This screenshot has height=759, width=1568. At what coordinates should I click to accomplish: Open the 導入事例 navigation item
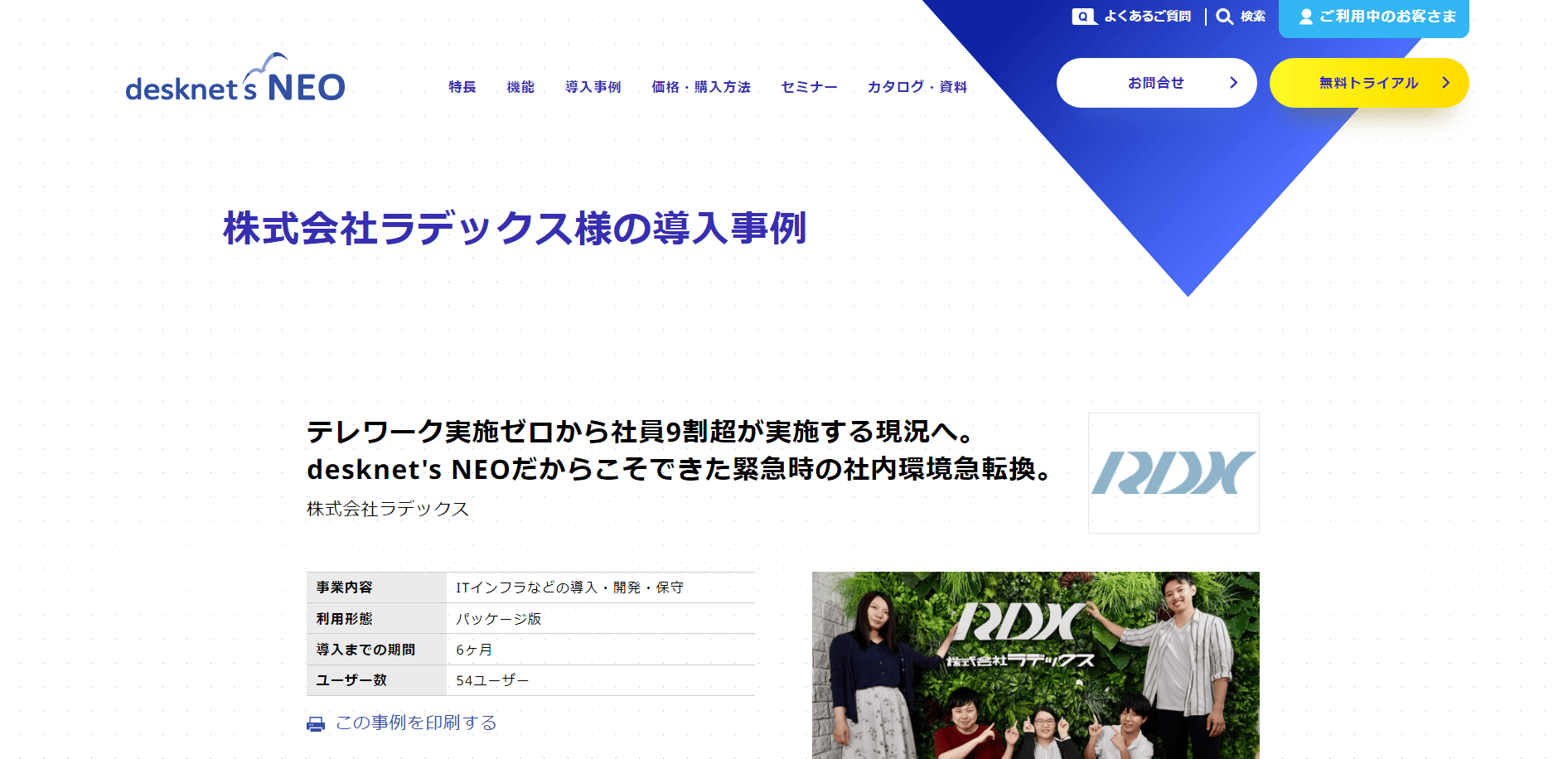click(593, 87)
